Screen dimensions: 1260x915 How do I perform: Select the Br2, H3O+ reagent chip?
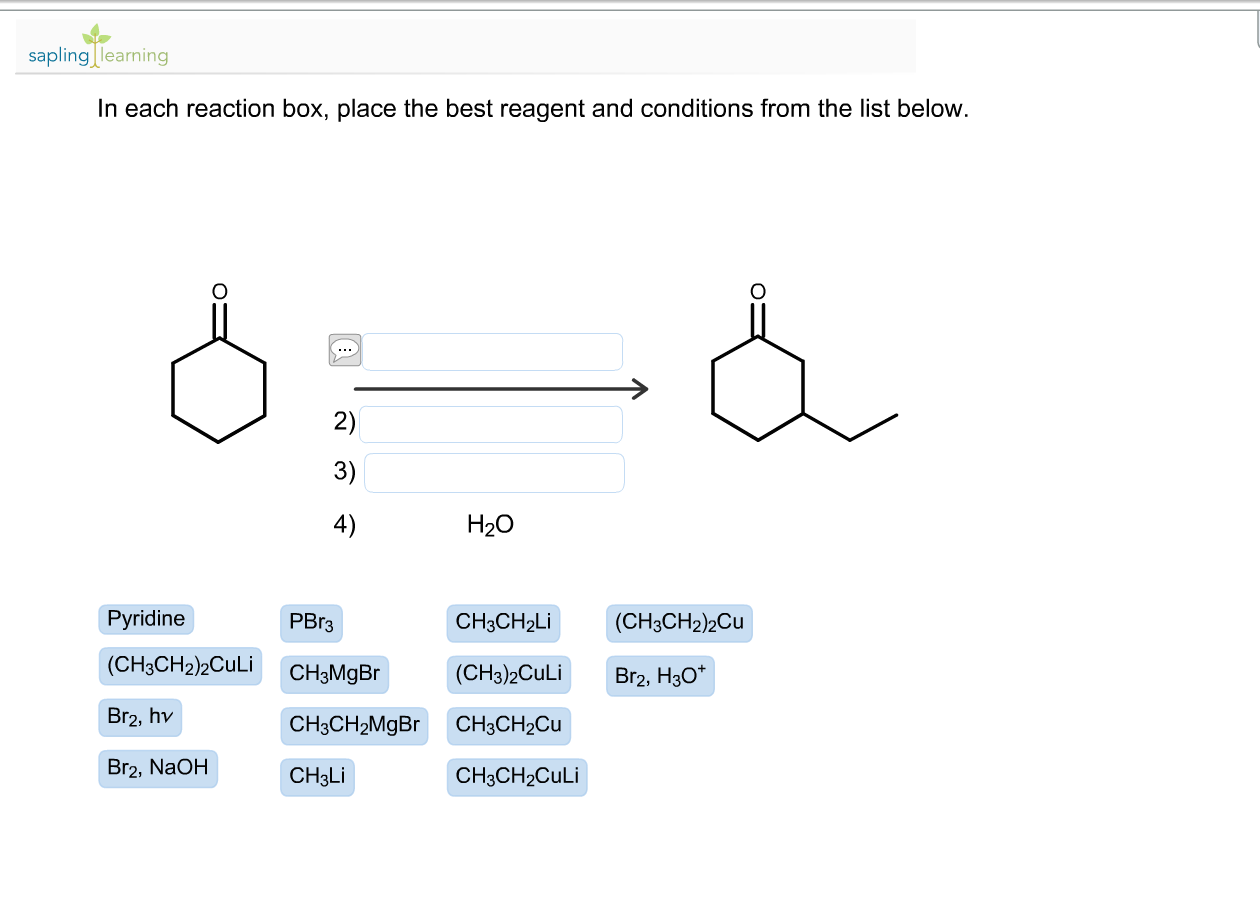pos(660,675)
